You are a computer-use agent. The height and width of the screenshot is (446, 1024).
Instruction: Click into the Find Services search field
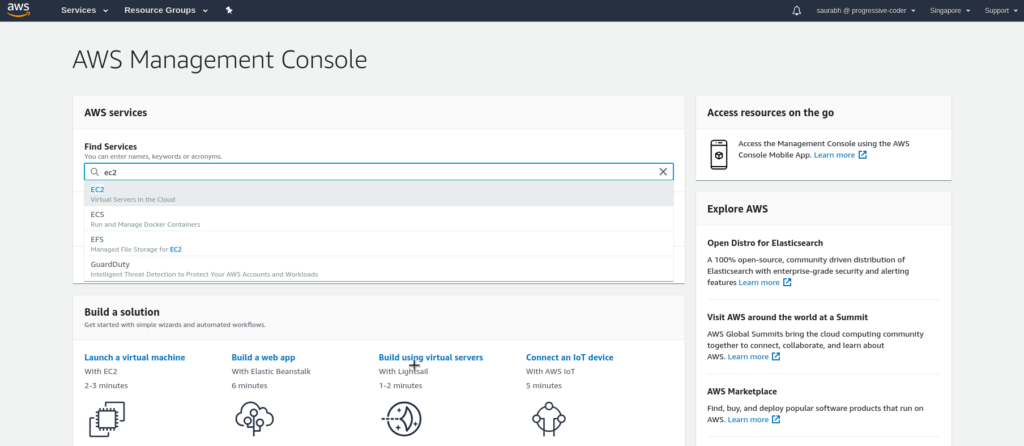(379, 172)
